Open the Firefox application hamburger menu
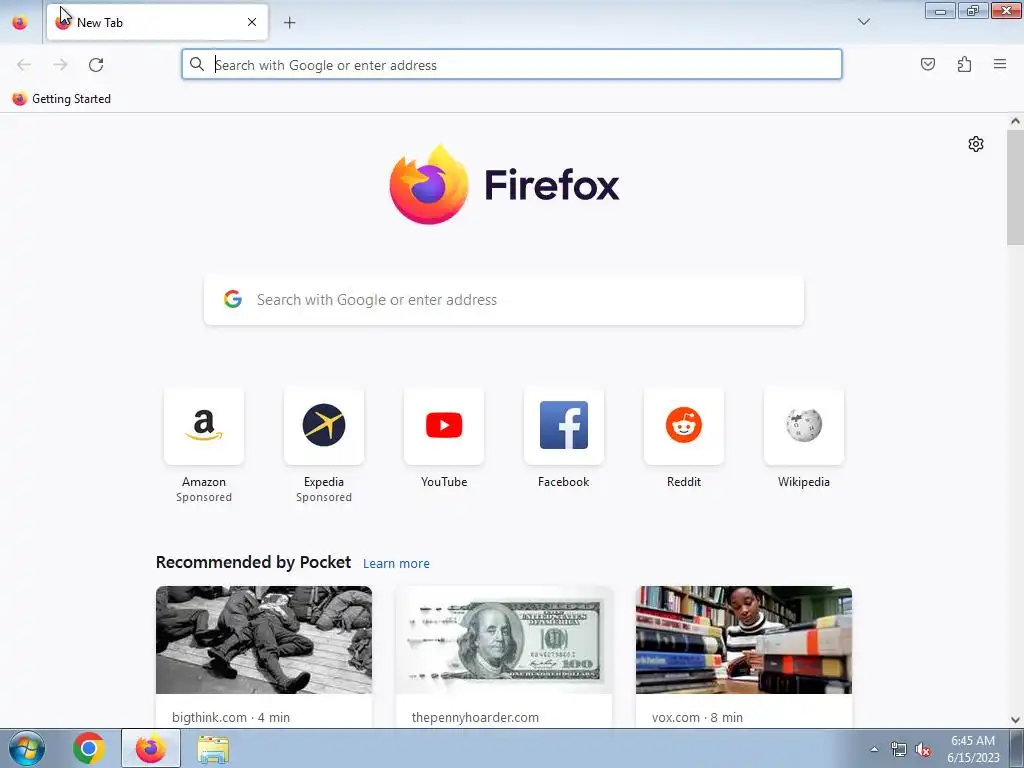Screen dimensions: 1024x768 tap(1000, 64)
